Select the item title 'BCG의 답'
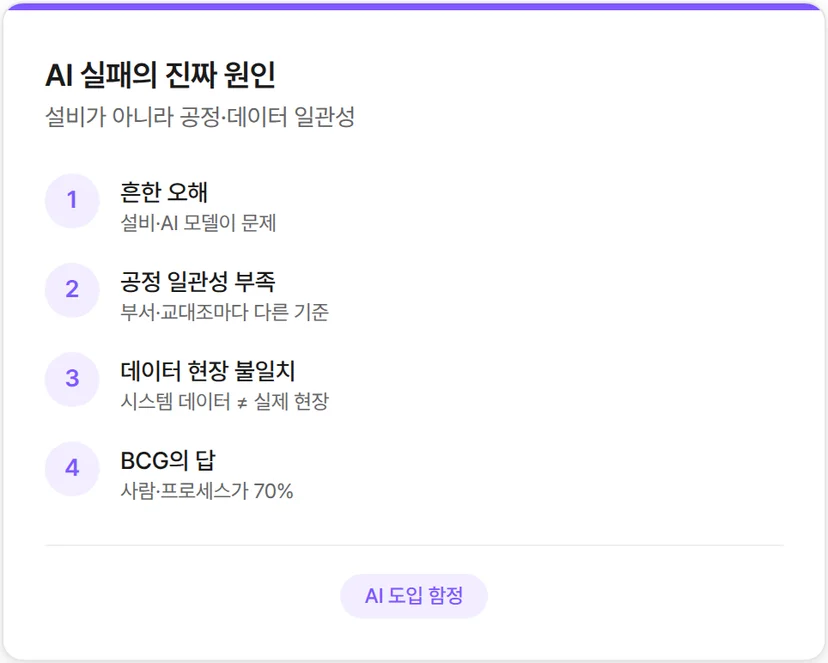 click(x=168, y=460)
